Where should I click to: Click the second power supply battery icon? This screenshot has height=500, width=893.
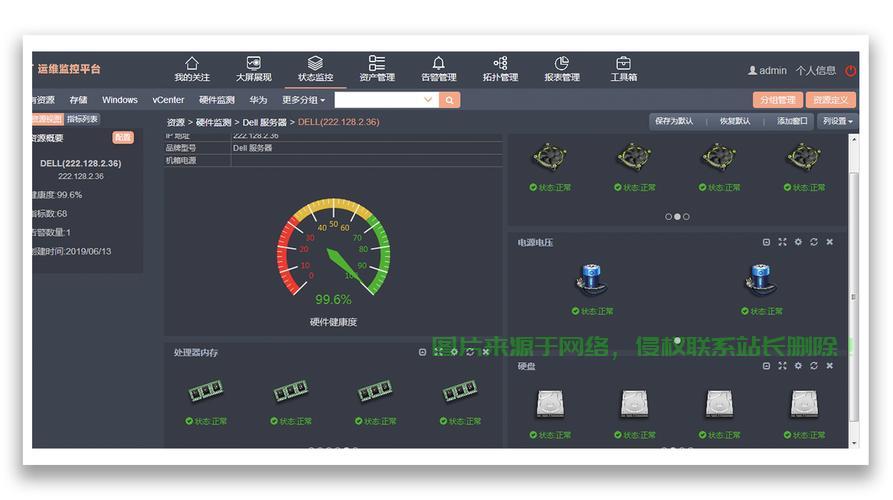(x=761, y=280)
